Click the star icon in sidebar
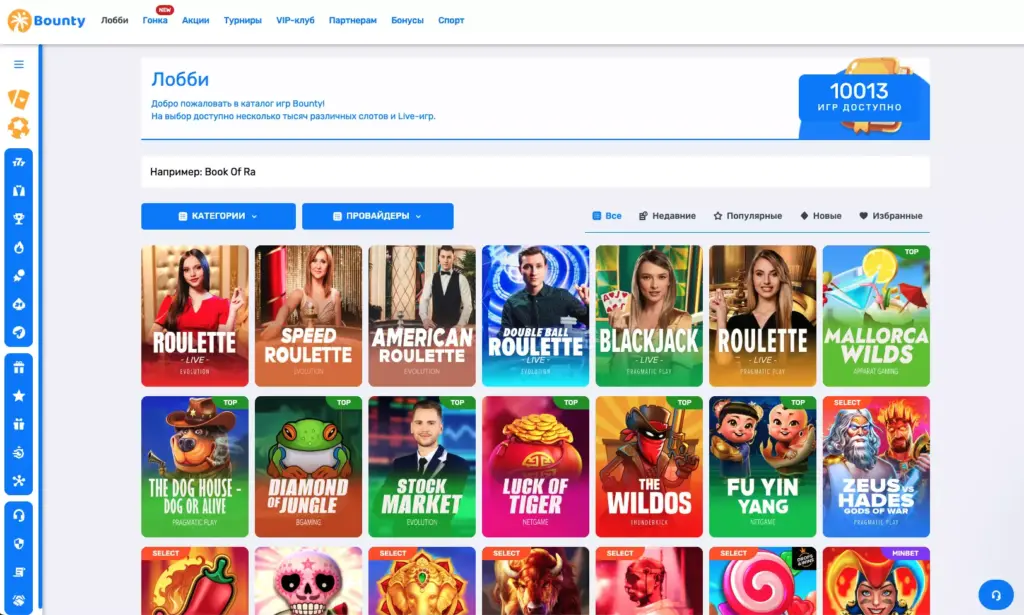The height and width of the screenshot is (615, 1024). [19, 396]
